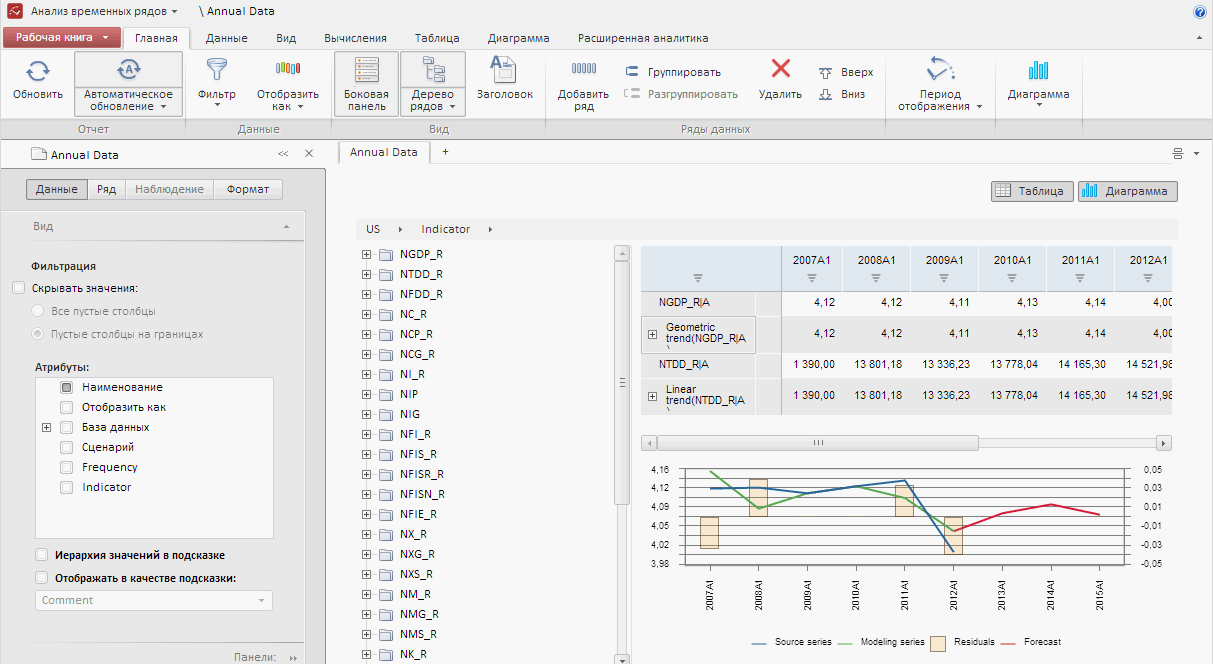Click the red Удалить delete icon
This screenshot has width=1213, height=664.
point(780,70)
